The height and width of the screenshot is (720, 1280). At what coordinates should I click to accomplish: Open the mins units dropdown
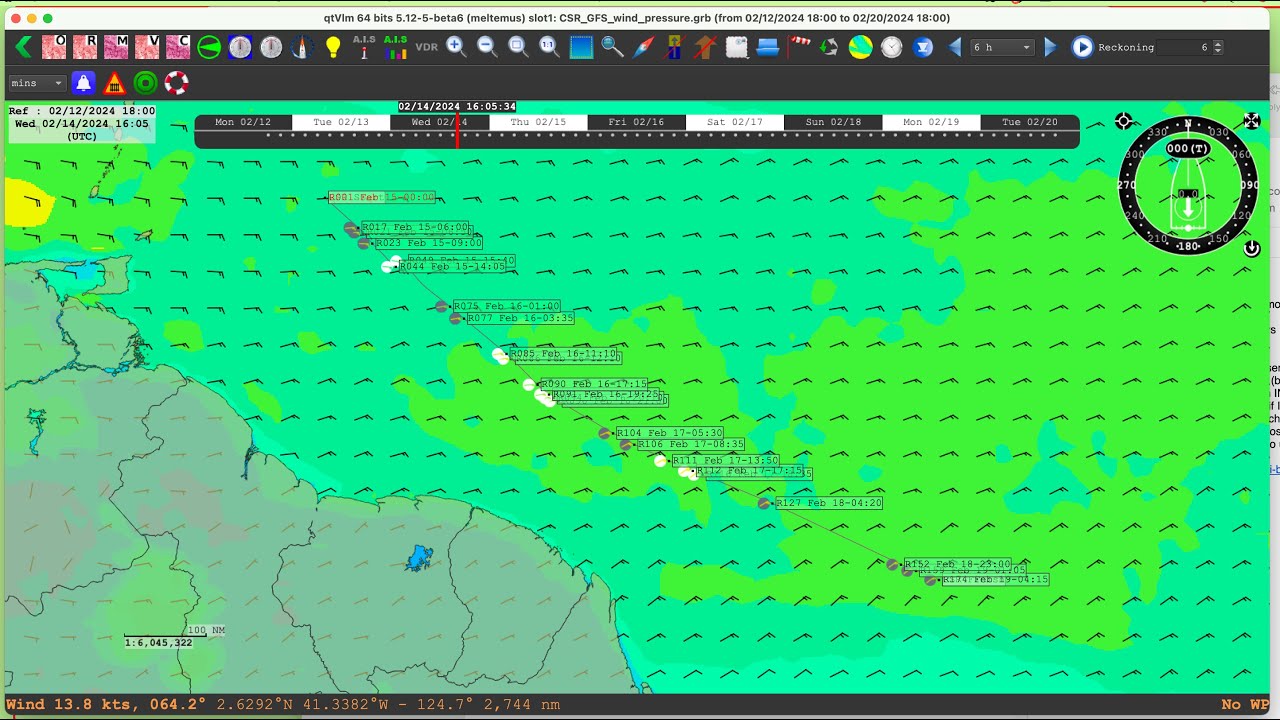pos(38,83)
